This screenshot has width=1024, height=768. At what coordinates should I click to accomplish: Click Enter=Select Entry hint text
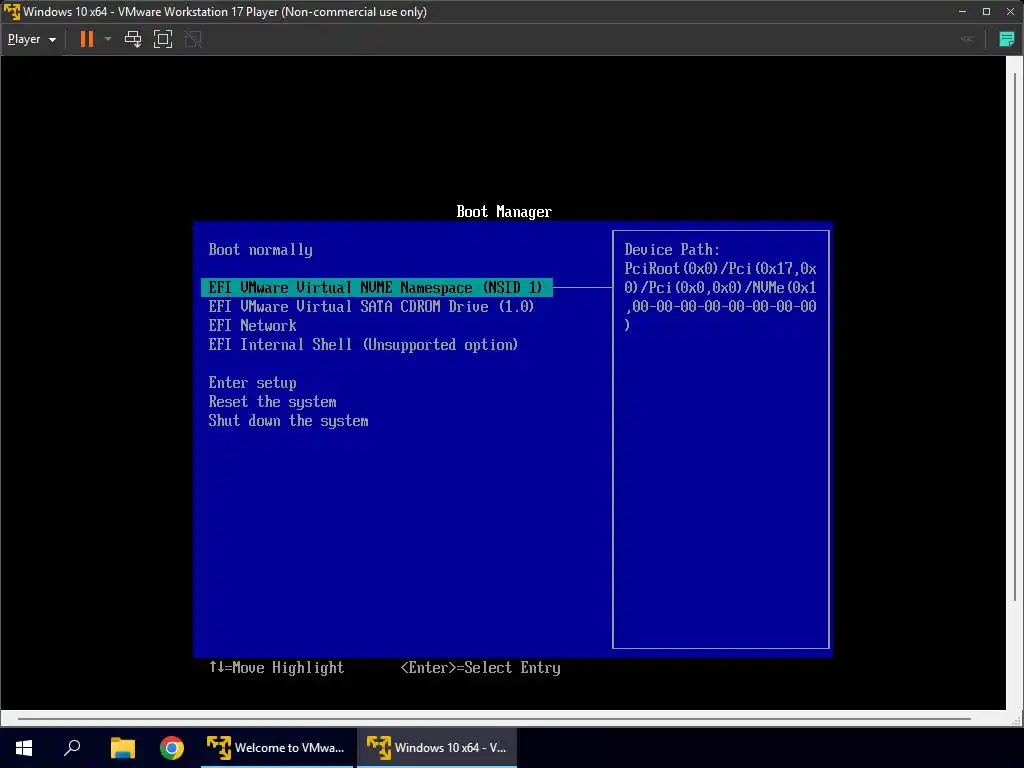pos(480,667)
